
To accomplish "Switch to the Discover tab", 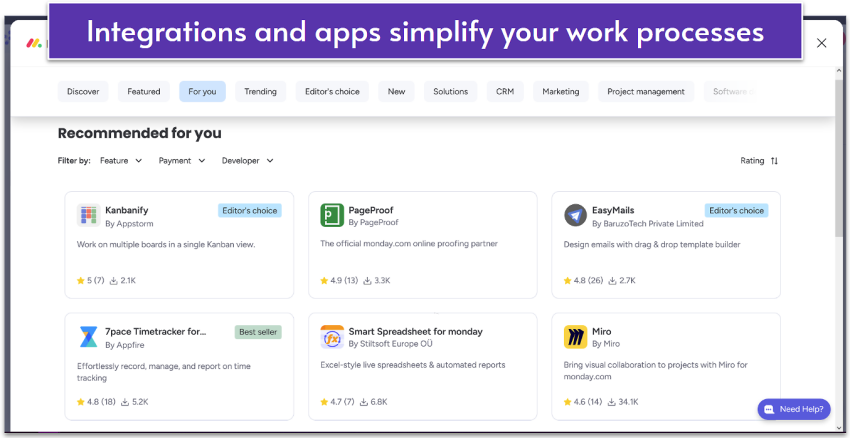I will tap(83, 92).
